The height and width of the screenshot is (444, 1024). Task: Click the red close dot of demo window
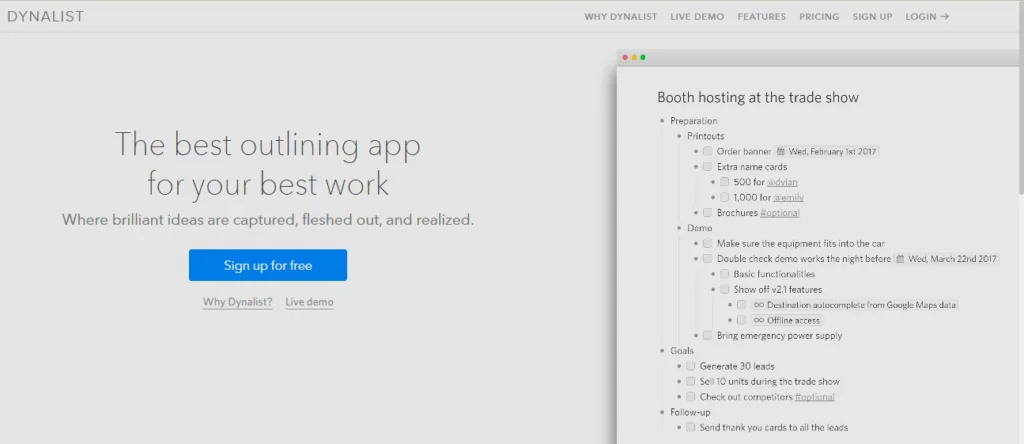click(x=625, y=57)
